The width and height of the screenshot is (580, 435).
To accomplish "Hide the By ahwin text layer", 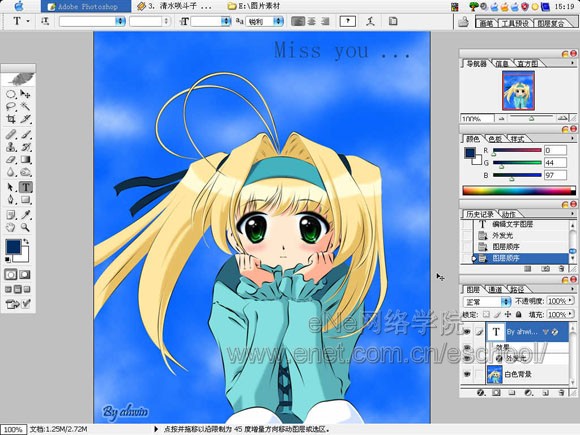I will [467, 331].
